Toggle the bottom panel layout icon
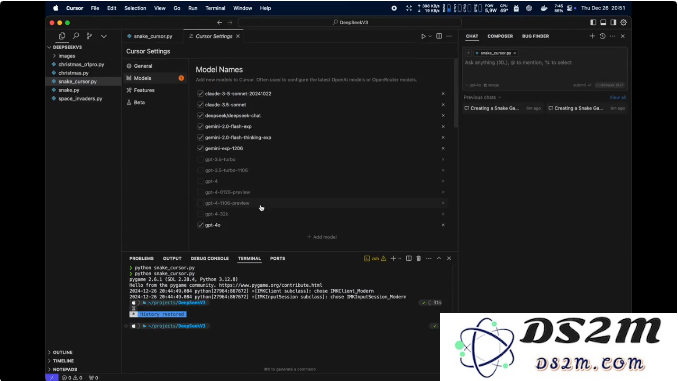Image resolution: width=678 pixels, height=381 pixels. pos(603,22)
